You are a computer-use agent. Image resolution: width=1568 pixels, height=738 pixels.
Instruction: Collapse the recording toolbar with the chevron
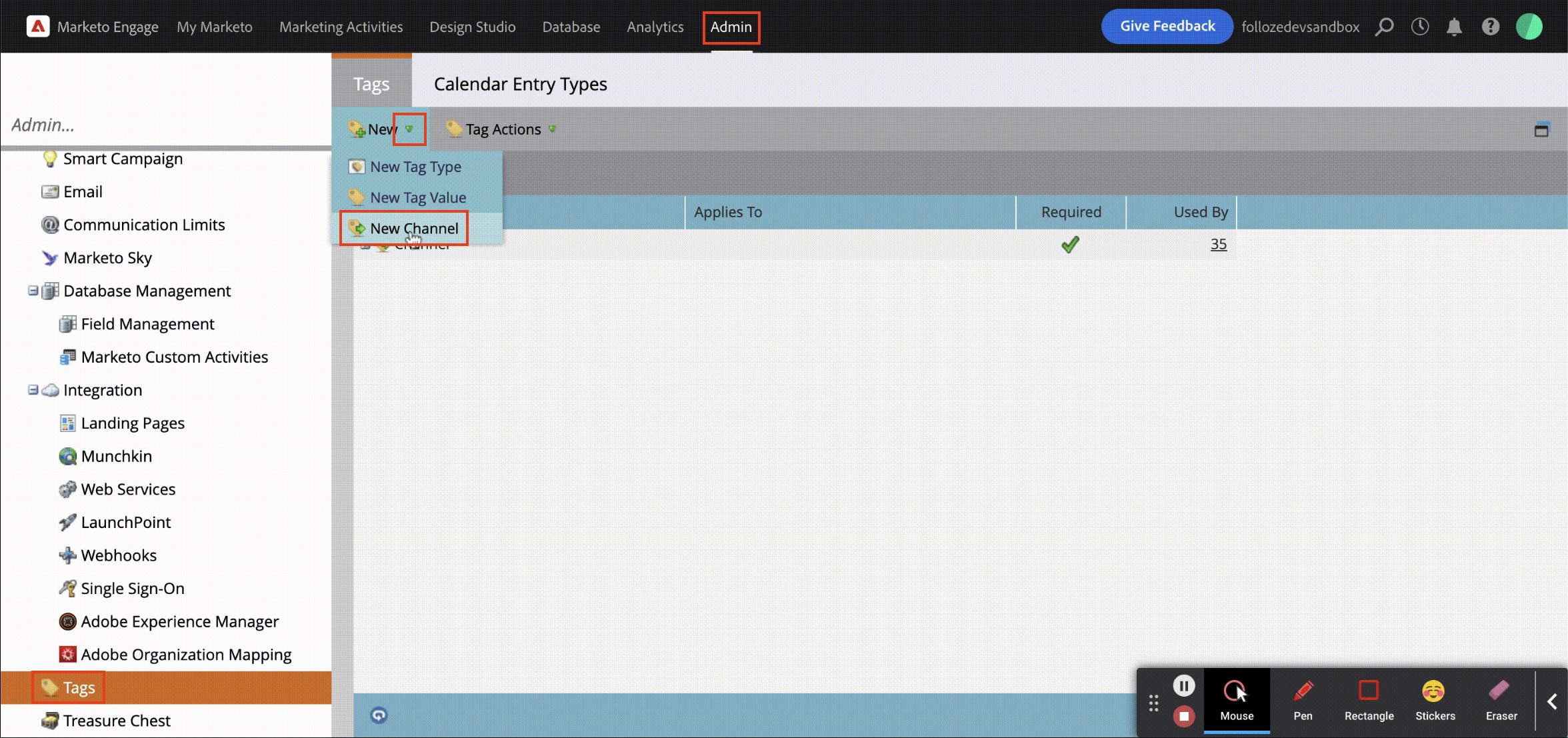tap(1552, 702)
